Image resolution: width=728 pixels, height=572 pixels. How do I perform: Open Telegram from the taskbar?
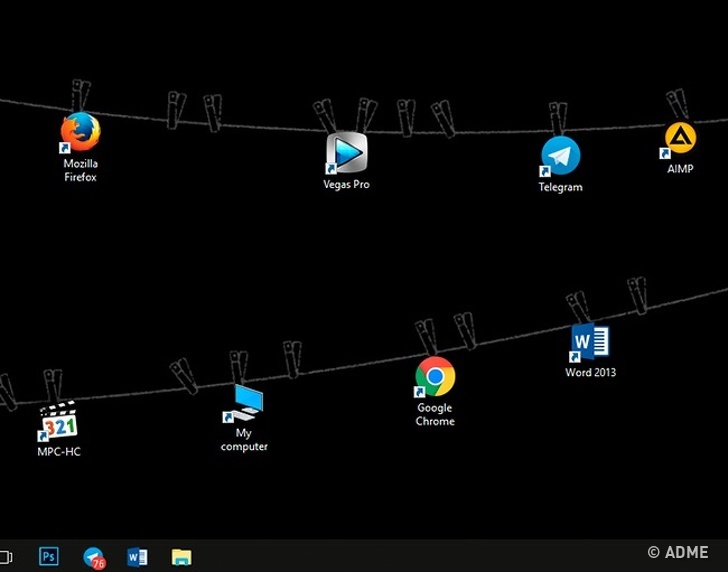pyautogui.click(x=94, y=557)
